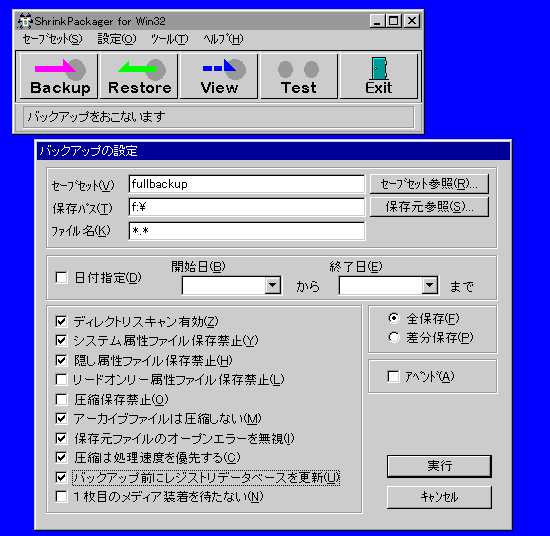Open the ツール(T) menu
This screenshot has width=550, height=536.
pyautogui.click(x=169, y=39)
